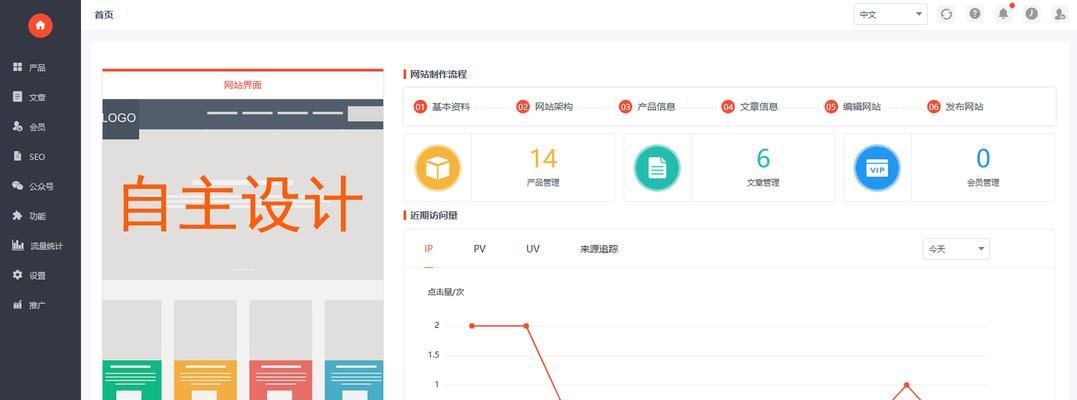
Task: Go to step 02 网站架构
Action: pos(545,107)
